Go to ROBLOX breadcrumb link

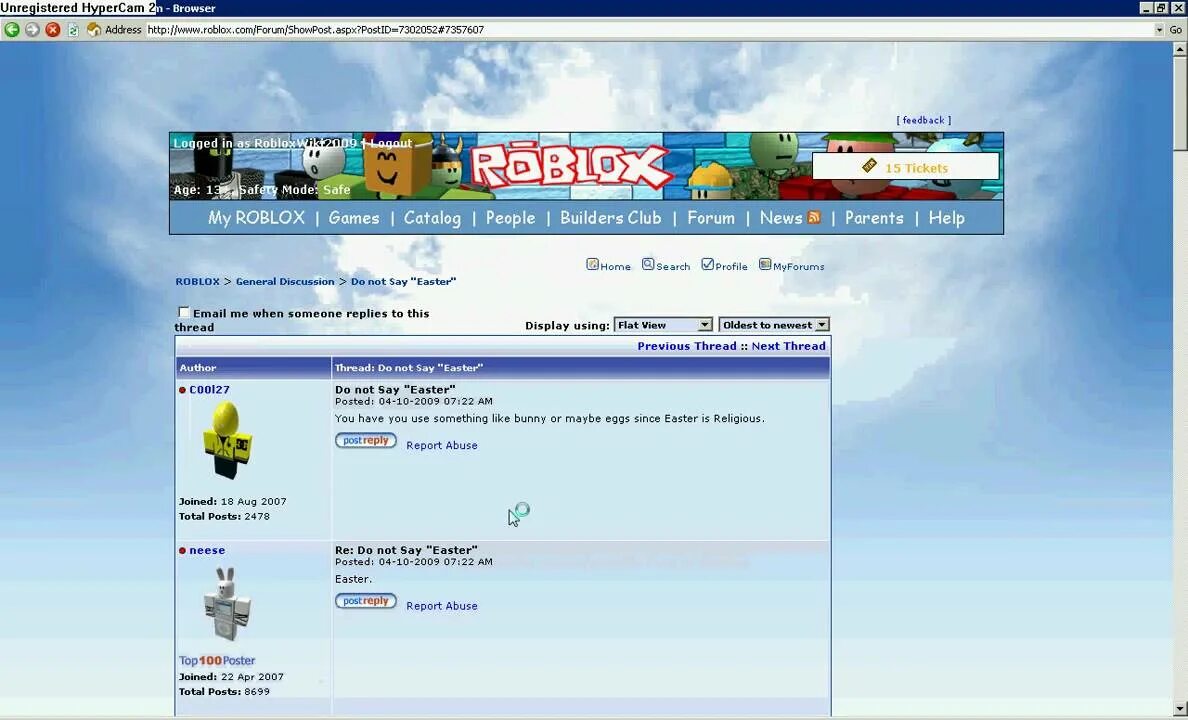click(x=198, y=281)
